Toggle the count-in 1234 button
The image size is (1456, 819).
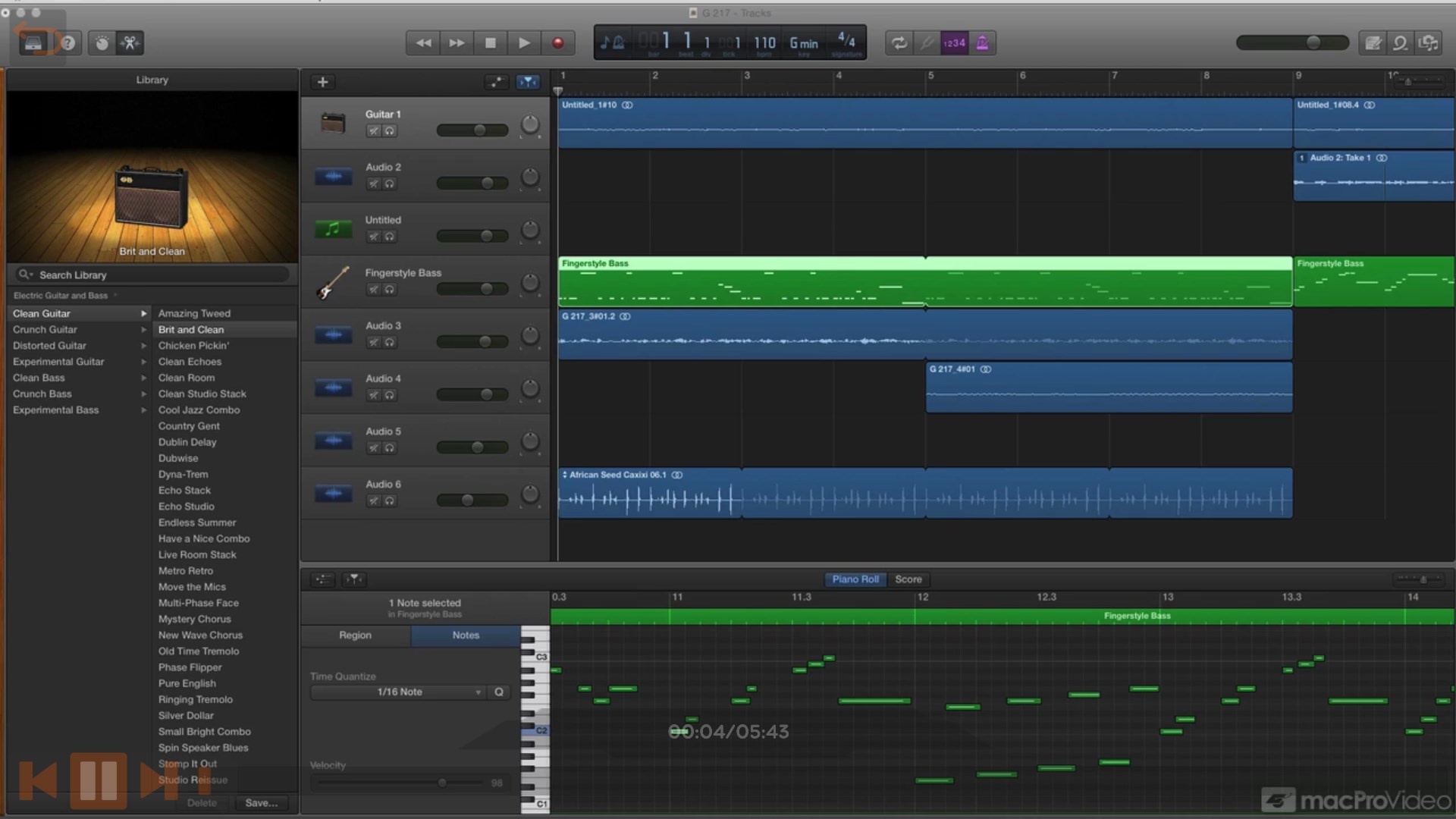[954, 43]
